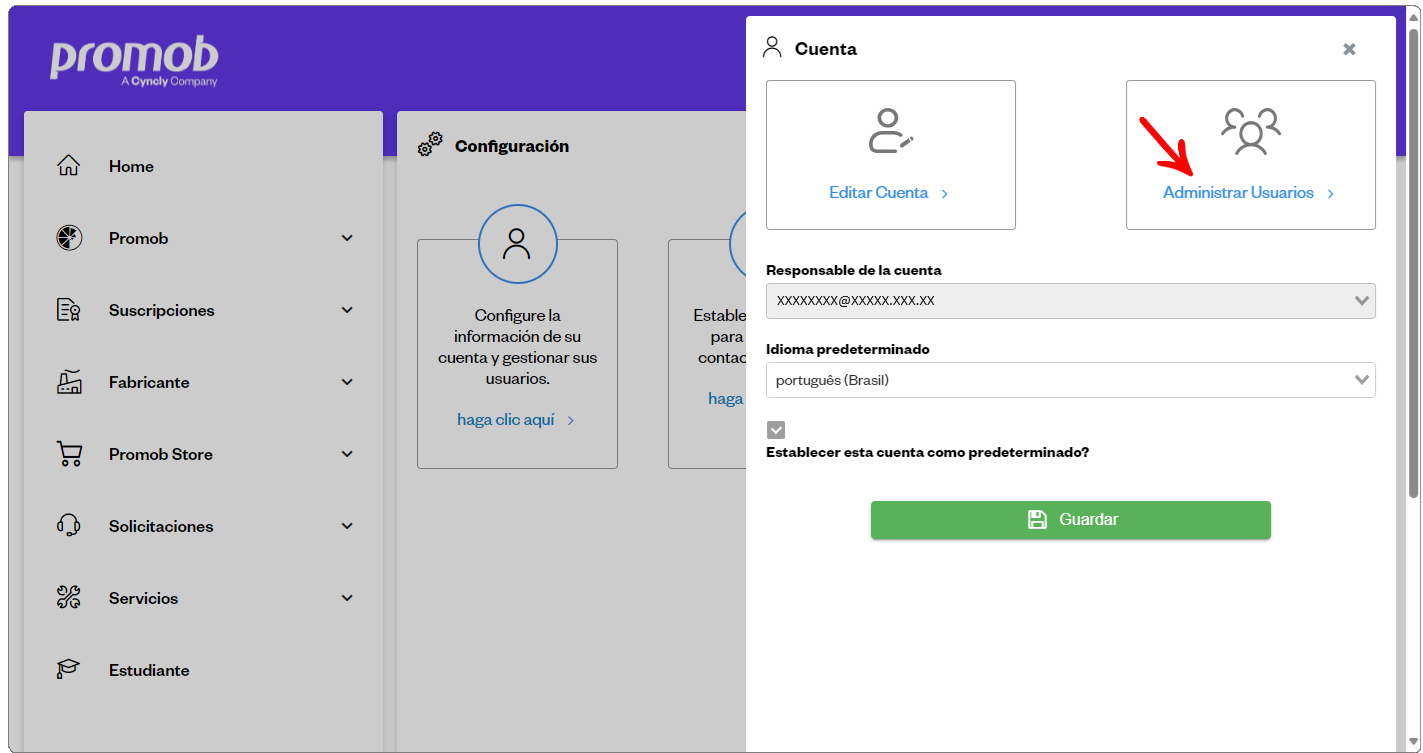
Task: Click 'Idioma predeterminado' label
Action: click(x=848, y=349)
